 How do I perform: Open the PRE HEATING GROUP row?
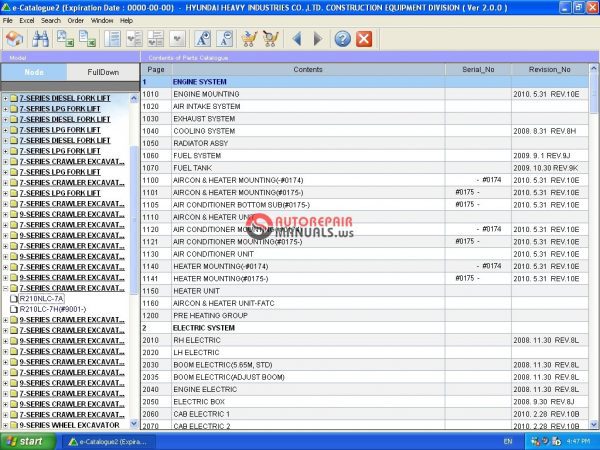[x=365, y=316]
